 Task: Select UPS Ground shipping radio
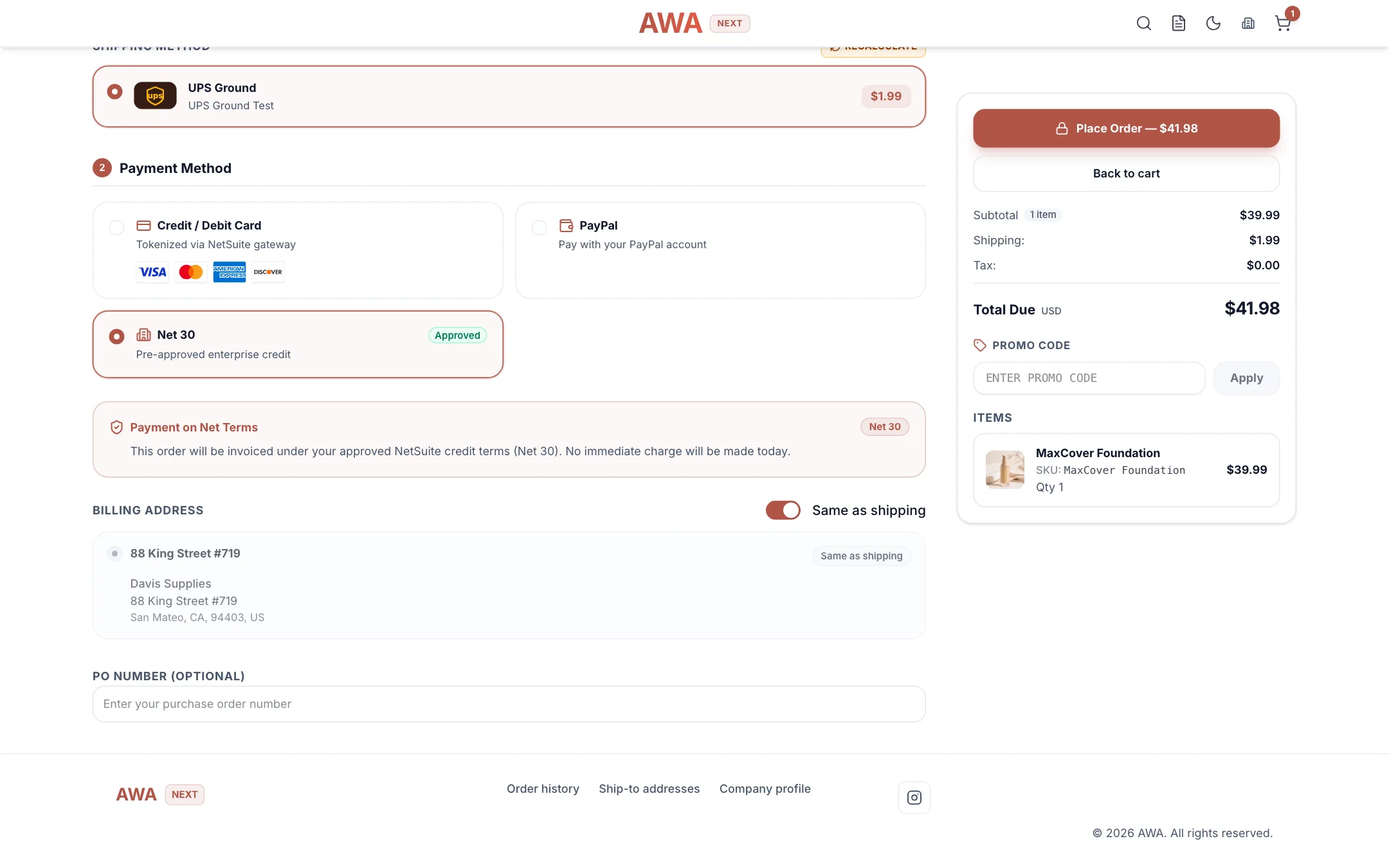pyautogui.click(x=114, y=92)
